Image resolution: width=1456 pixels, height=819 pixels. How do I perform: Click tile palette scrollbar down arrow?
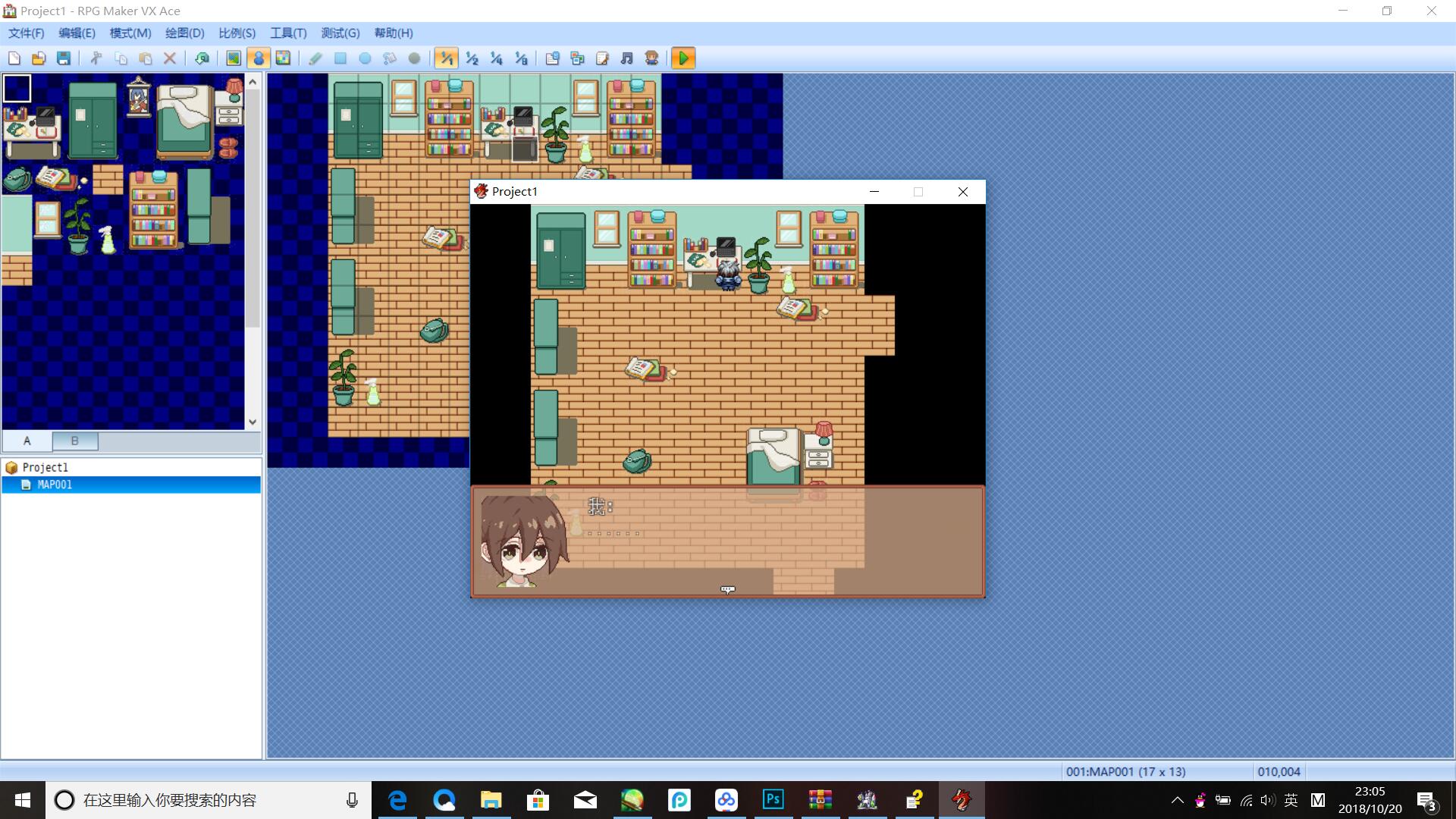click(253, 422)
